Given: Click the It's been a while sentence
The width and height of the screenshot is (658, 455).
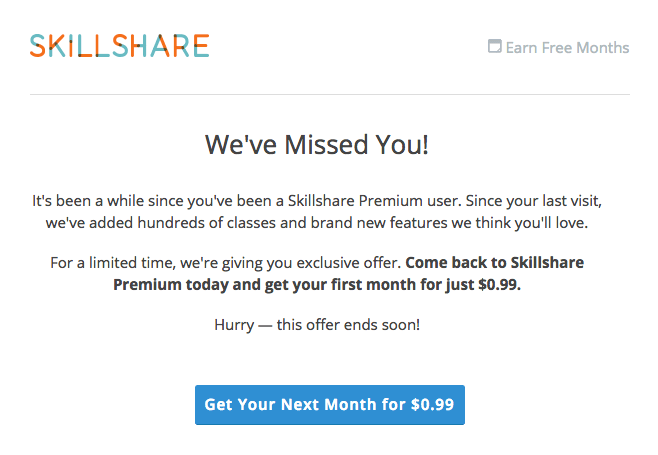Looking at the screenshot, I should [247, 201].
